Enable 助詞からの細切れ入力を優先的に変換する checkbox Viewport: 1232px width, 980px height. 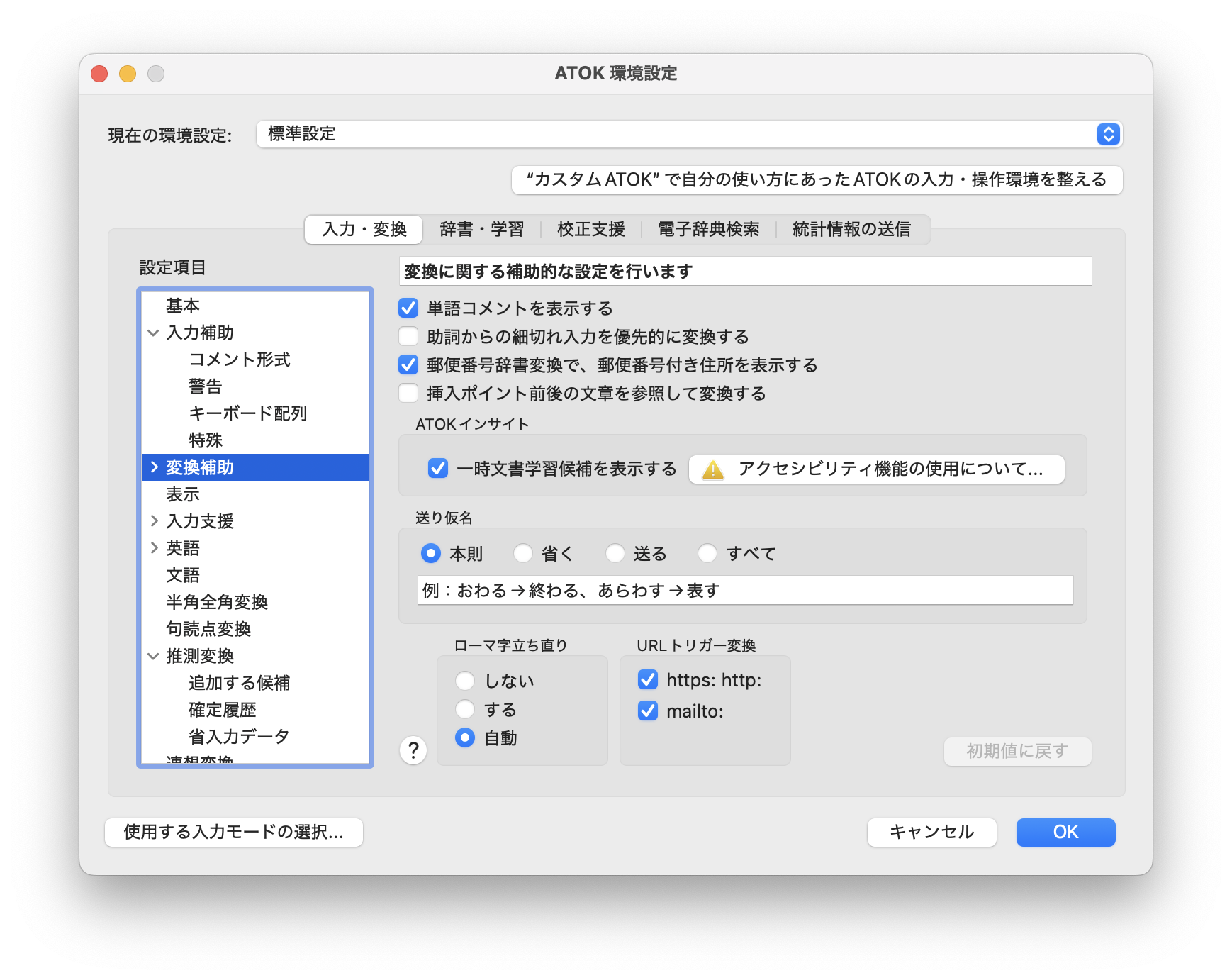pos(408,336)
